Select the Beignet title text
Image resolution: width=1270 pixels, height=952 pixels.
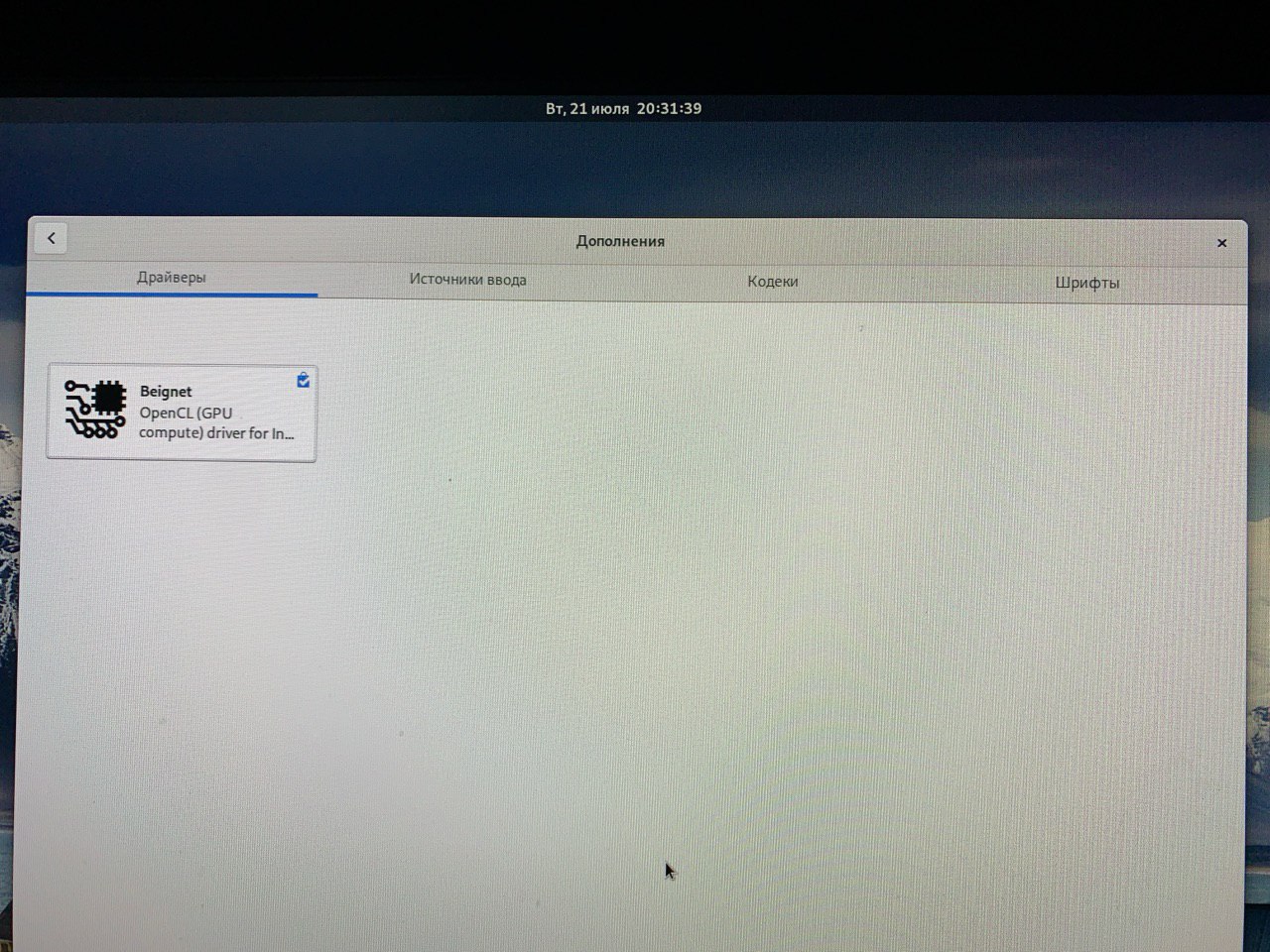pyautogui.click(x=166, y=392)
